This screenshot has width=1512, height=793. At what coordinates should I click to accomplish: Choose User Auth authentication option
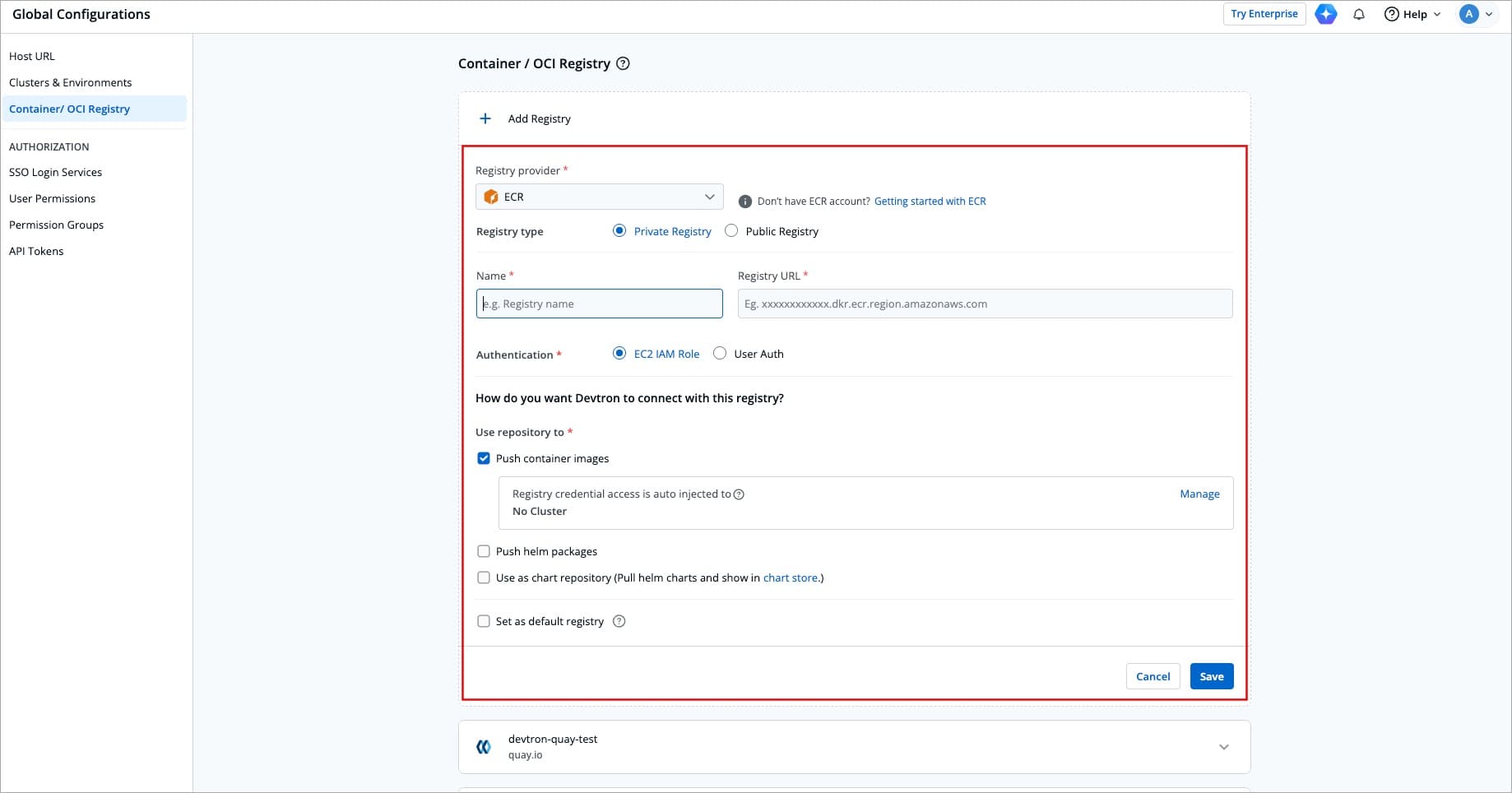pos(720,354)
